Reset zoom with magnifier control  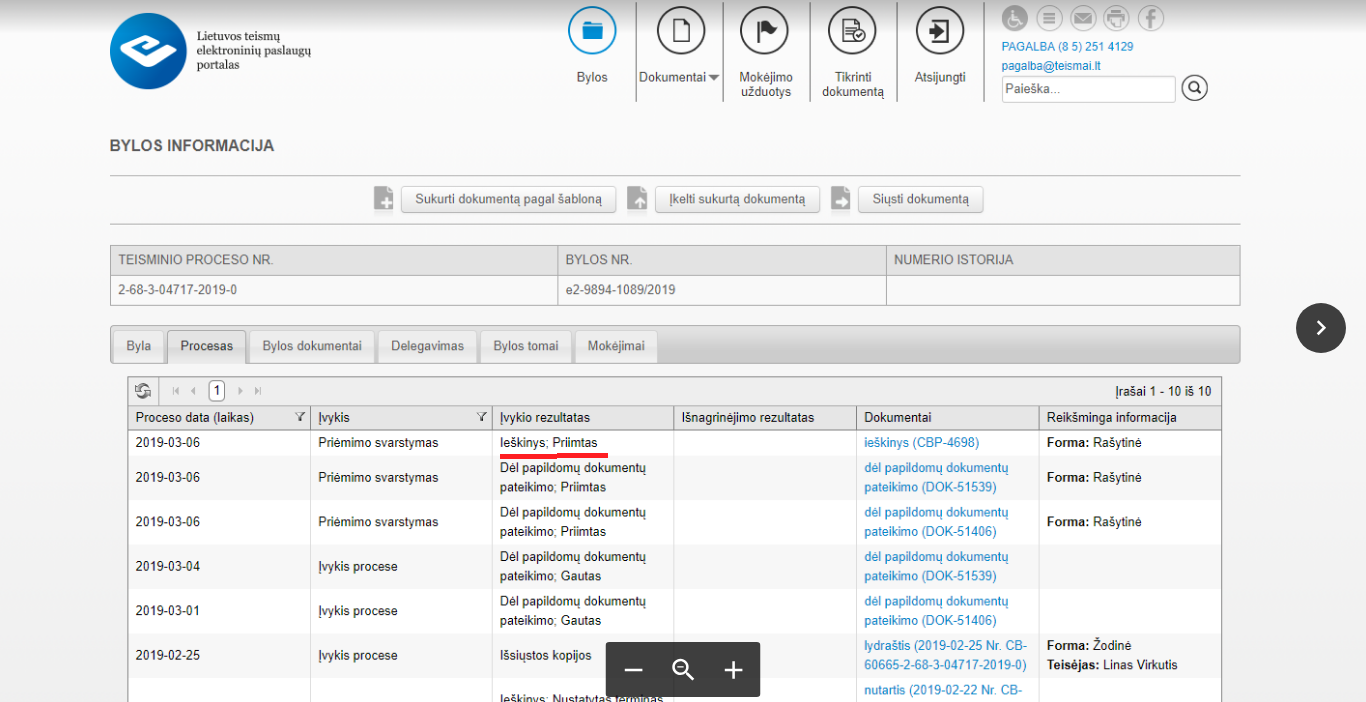click(x=683, y=670)
